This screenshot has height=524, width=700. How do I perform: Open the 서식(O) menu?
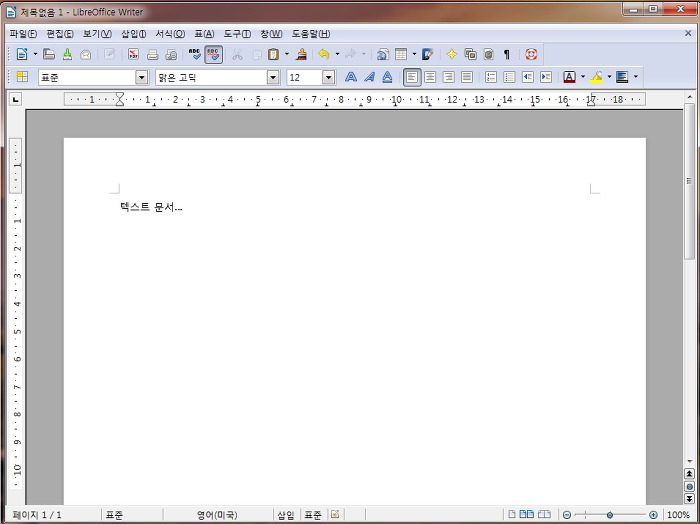point(170,34)
